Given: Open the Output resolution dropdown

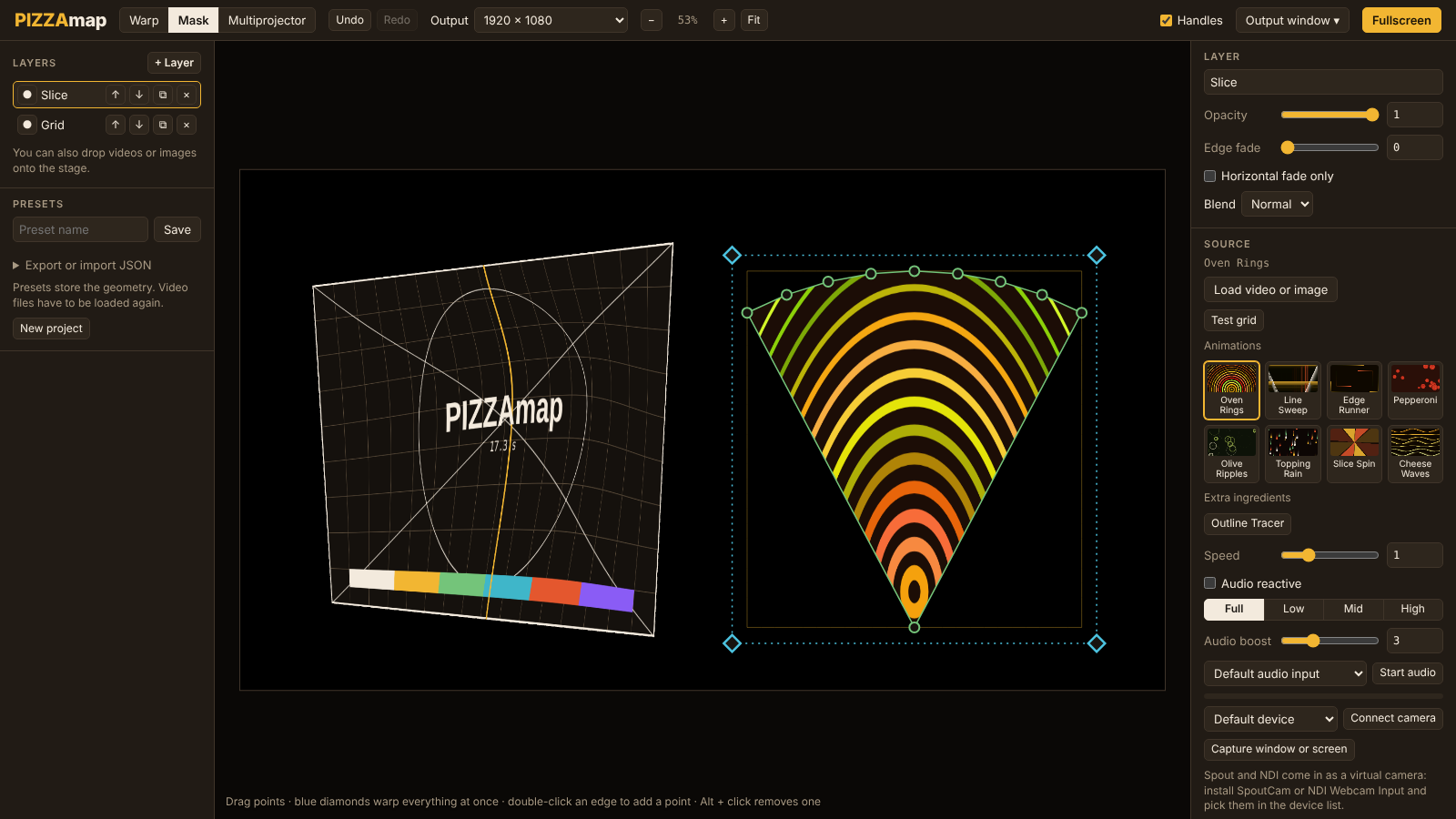Looking at the screenshot, I should [x=551, y=20].
